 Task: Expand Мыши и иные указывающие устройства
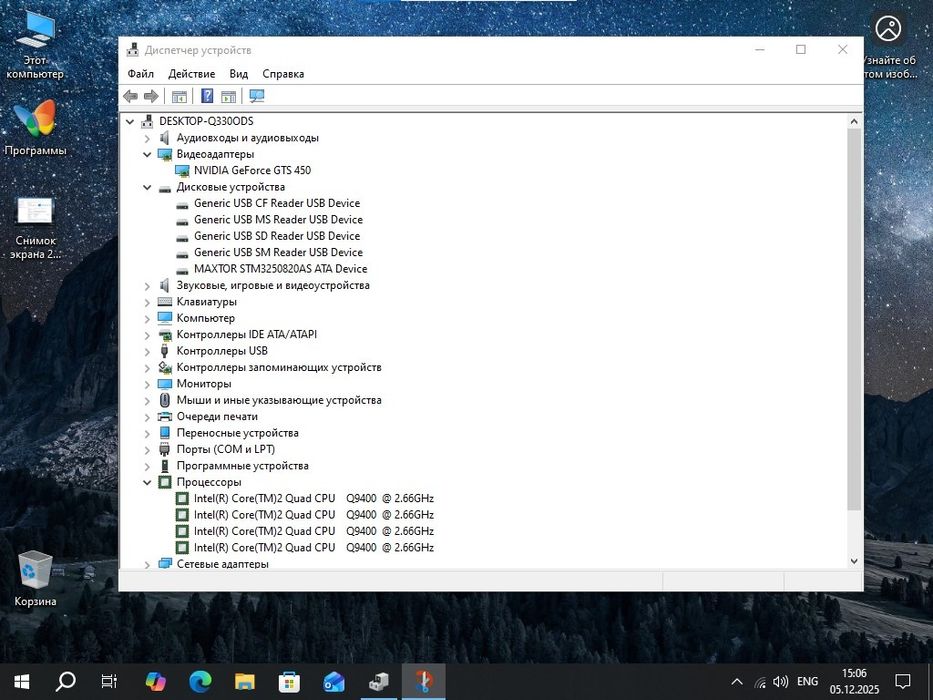pyautogui.click(x=147, y=401)
